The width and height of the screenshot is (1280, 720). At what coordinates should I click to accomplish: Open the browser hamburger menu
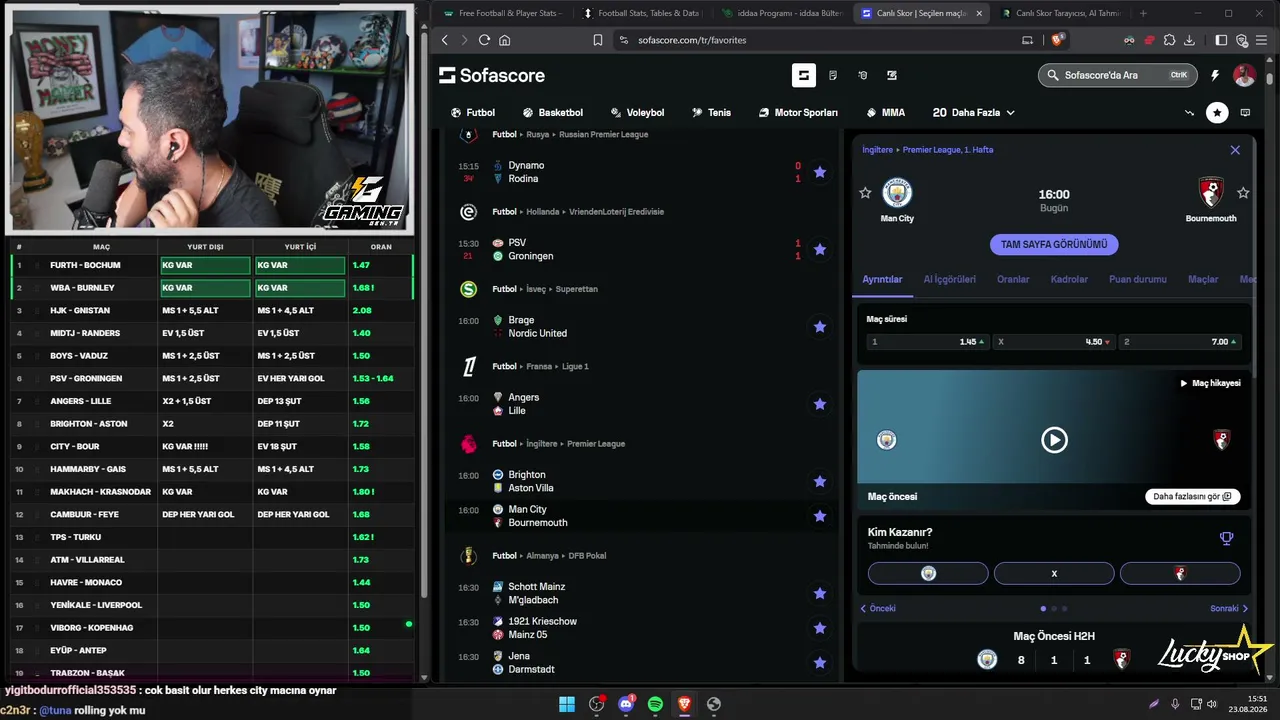(1263, 40)
